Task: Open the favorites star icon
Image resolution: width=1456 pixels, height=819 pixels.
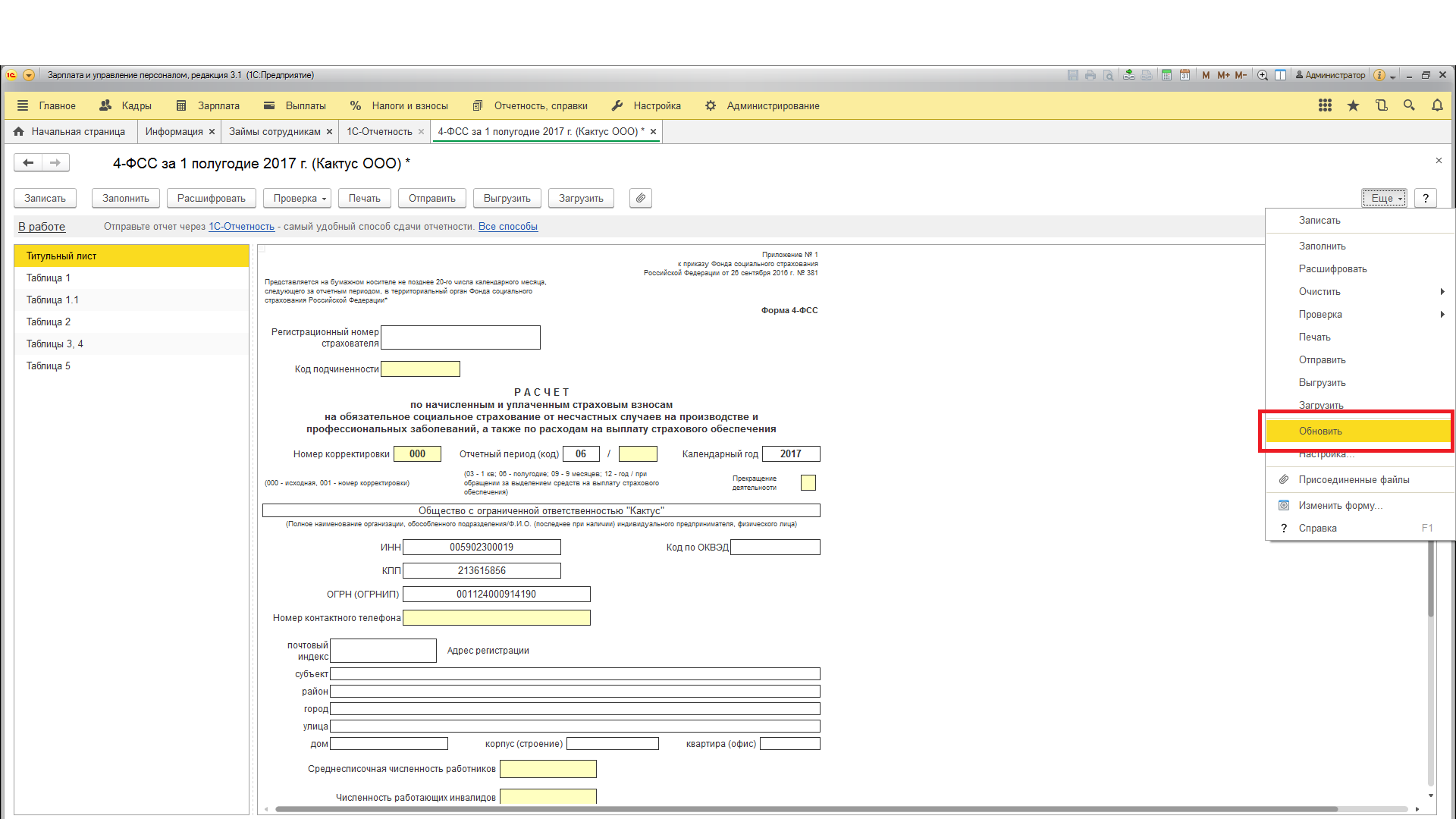Action: click(x=1353, y=105)
